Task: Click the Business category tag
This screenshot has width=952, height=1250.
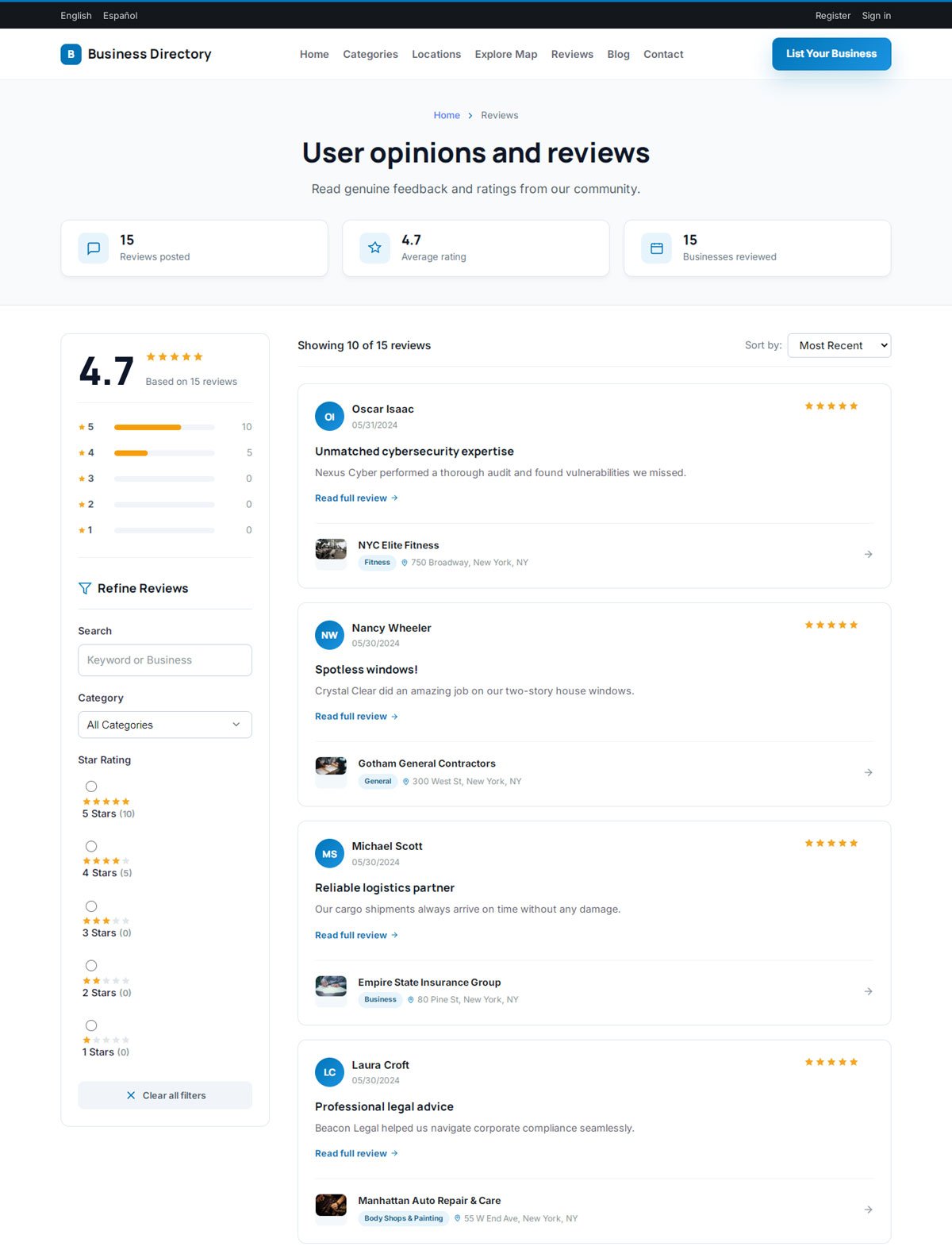Action: click(x=380, y=1000)
